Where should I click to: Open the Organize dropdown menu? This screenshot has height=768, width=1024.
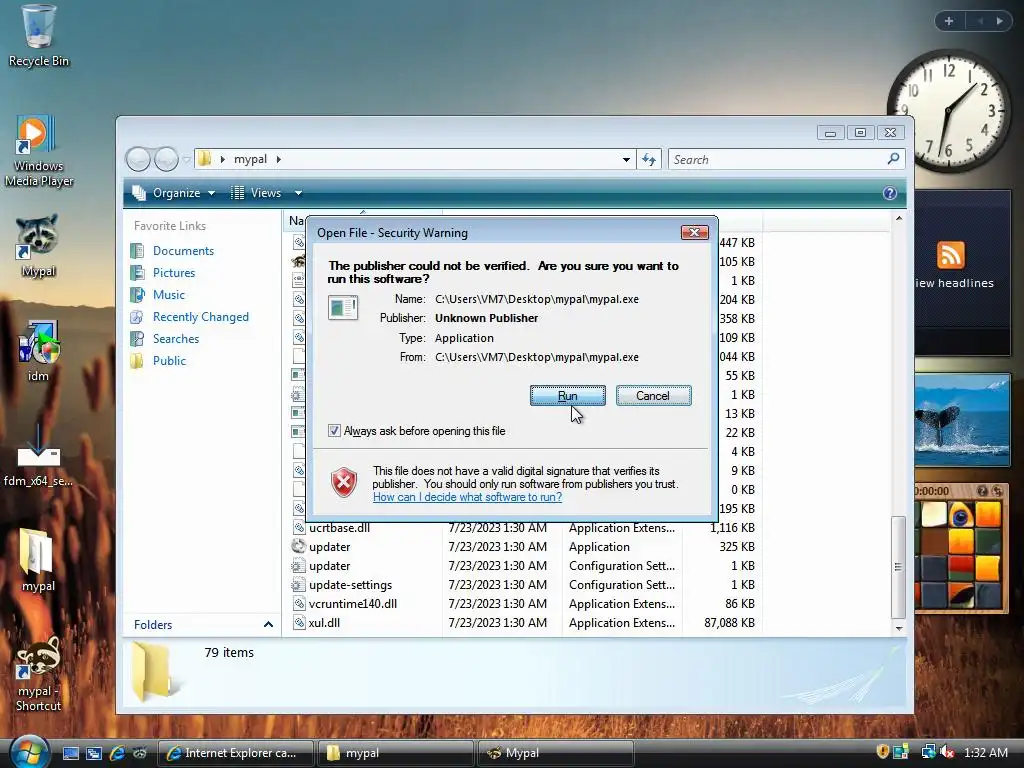pos(174,193)
